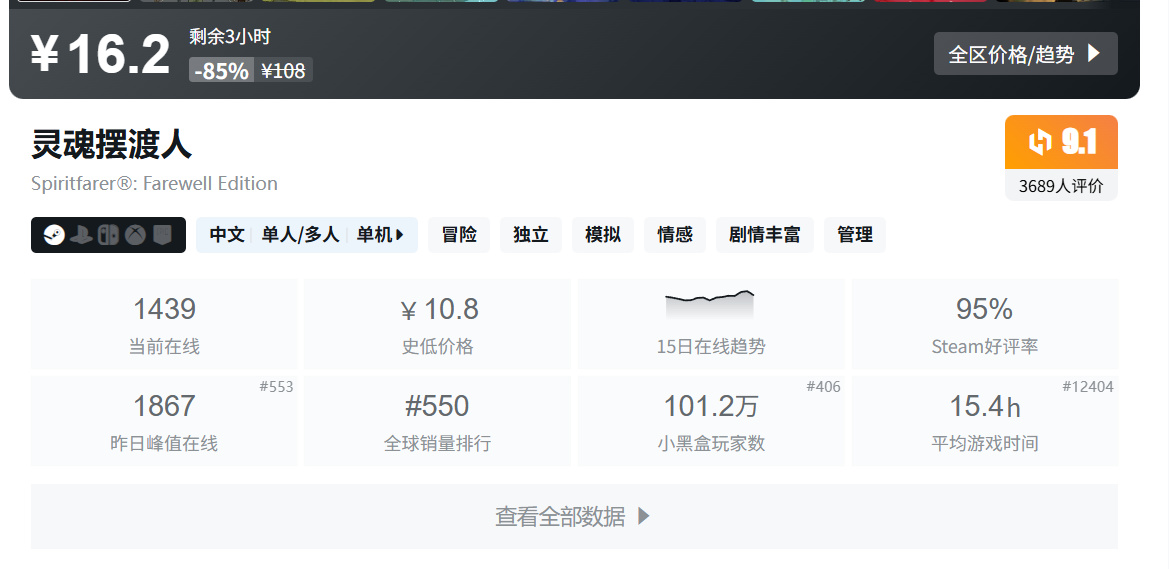The image size is (1169, 569).
Task: Click the 剩余3小时 time remaining text
Action: [230, 36]
